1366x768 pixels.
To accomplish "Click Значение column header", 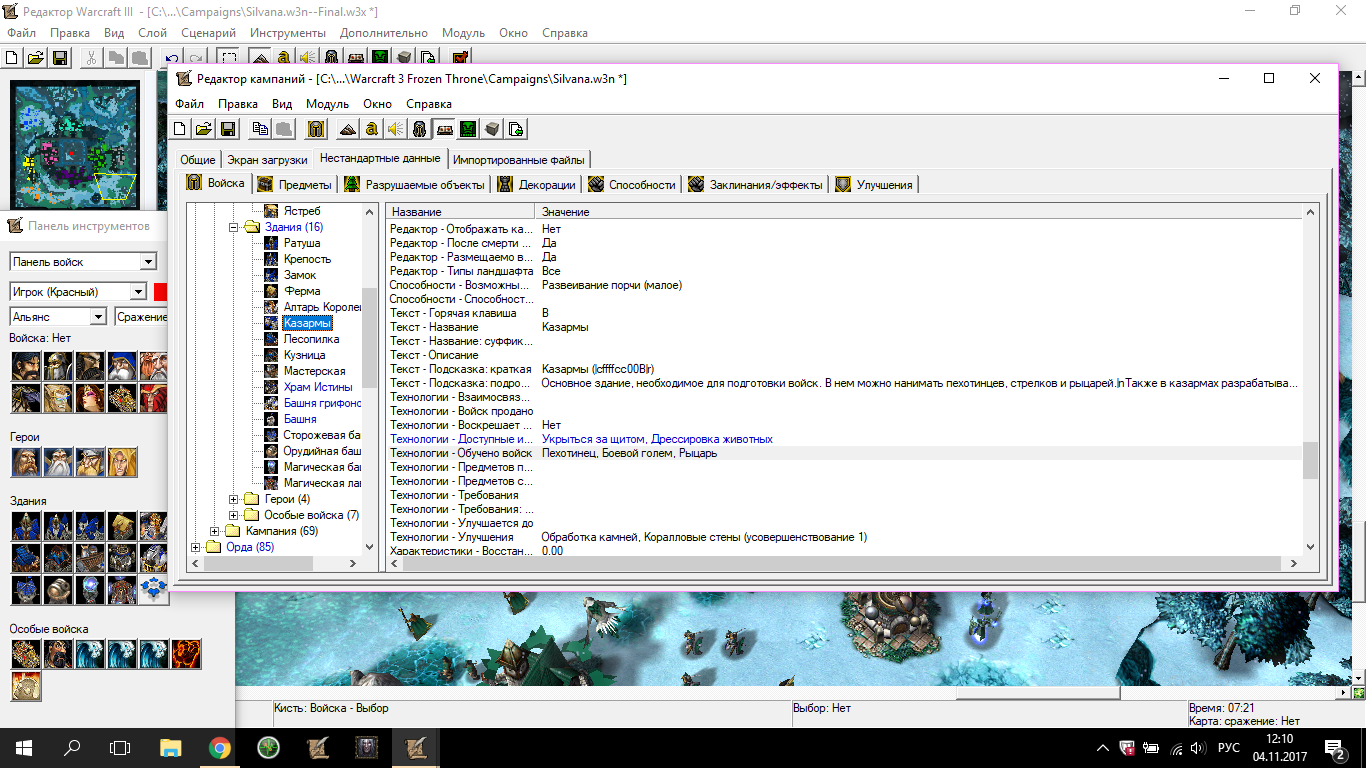I will click(x=920, y=212).
